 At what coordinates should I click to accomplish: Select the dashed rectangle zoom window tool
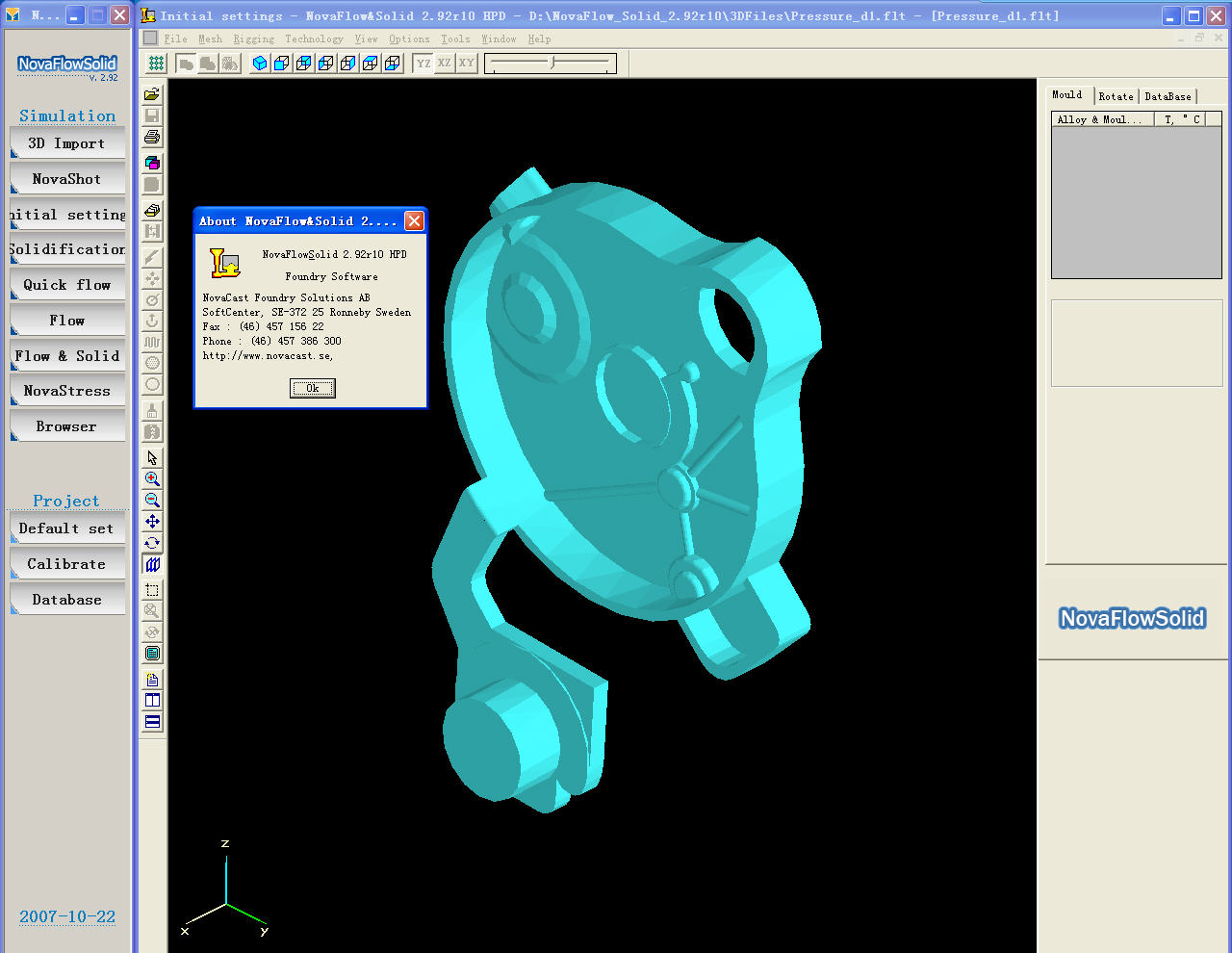coord(152,590)
